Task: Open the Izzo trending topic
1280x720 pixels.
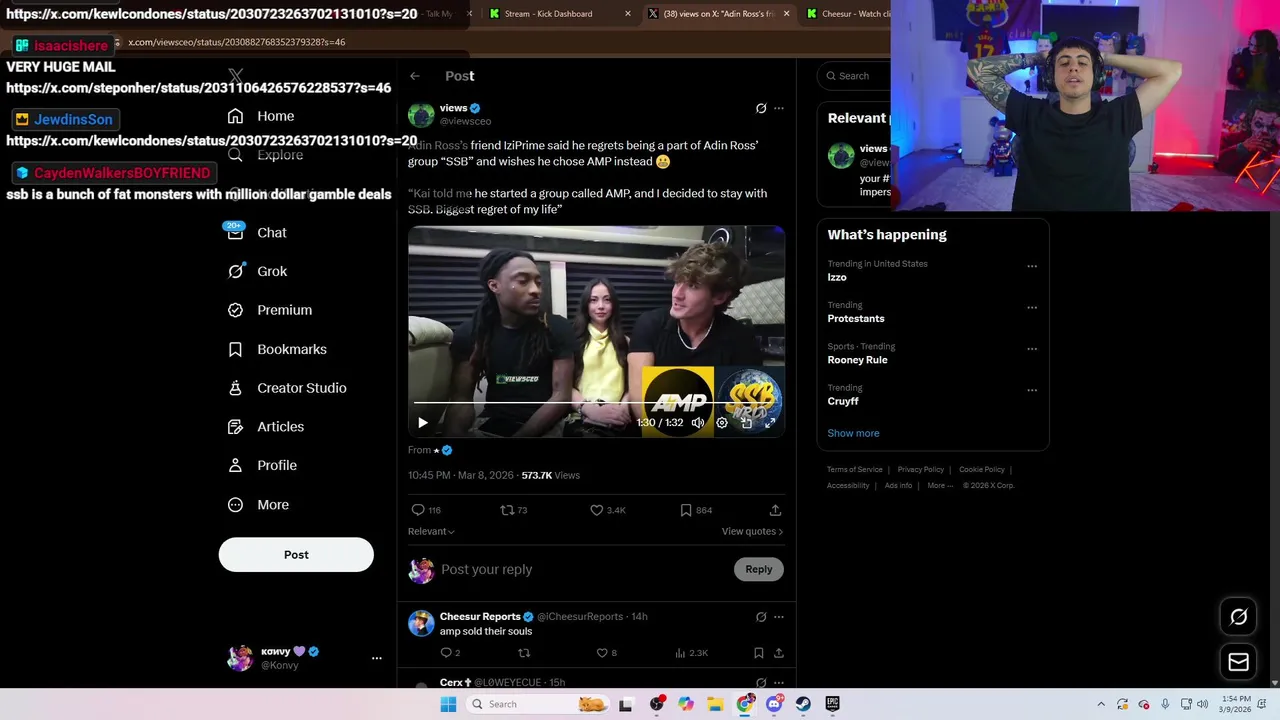Action: click(837, 277)
